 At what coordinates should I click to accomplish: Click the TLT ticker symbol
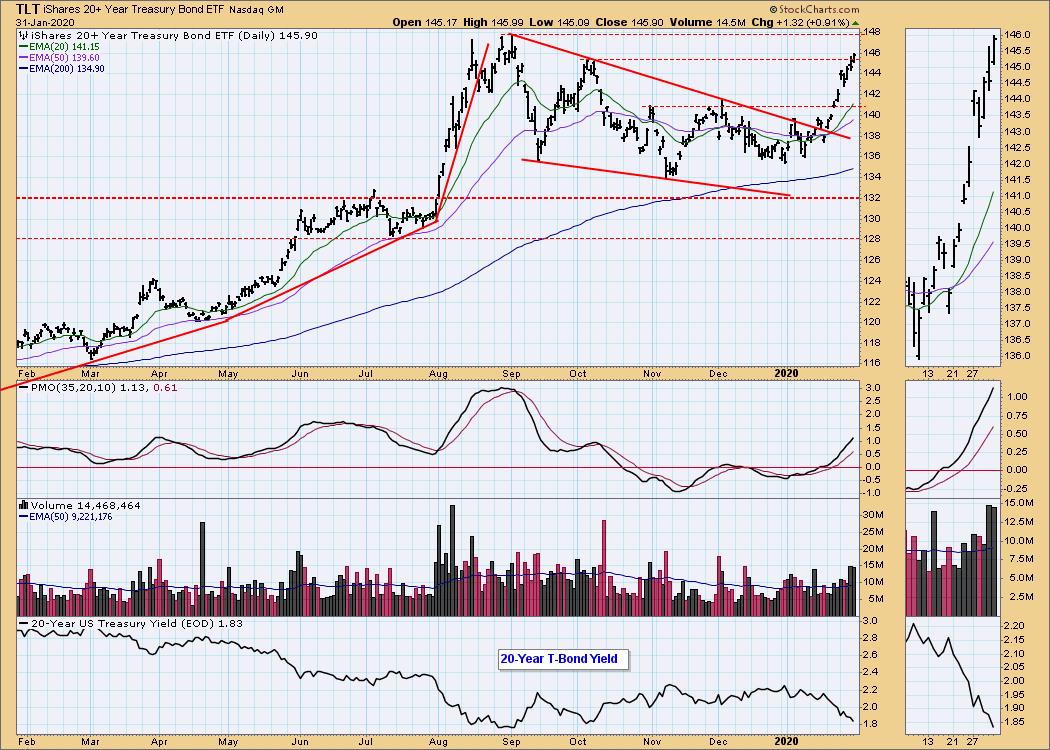pos(27,9)
